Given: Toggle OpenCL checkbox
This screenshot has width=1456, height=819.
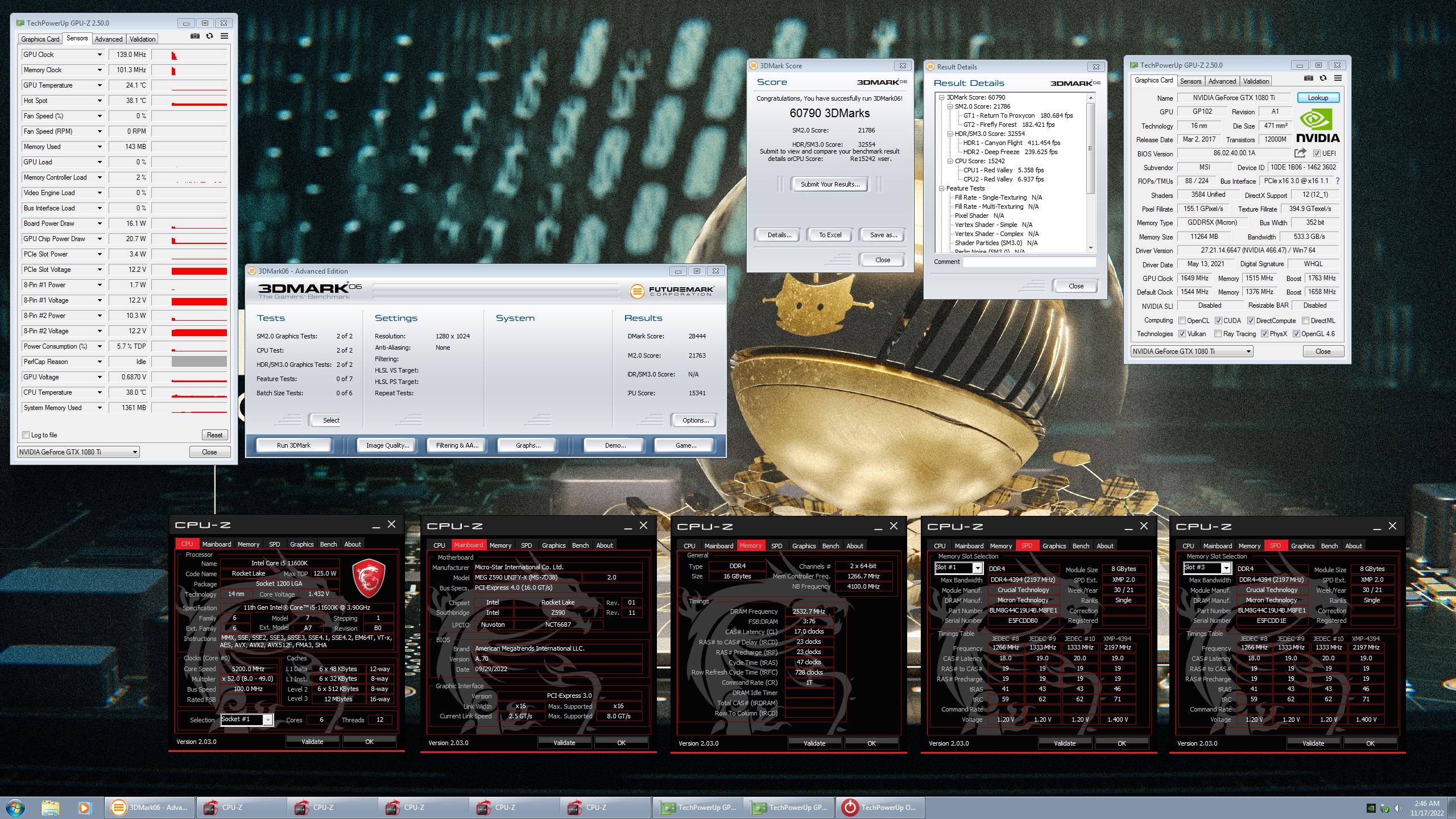Looking at the screenshot, I should point(1182,321).
